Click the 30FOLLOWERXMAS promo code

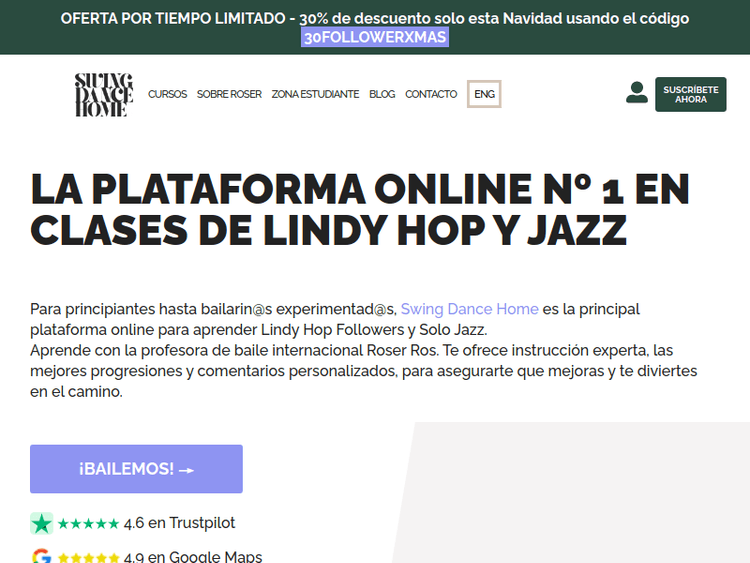point(375,37)
